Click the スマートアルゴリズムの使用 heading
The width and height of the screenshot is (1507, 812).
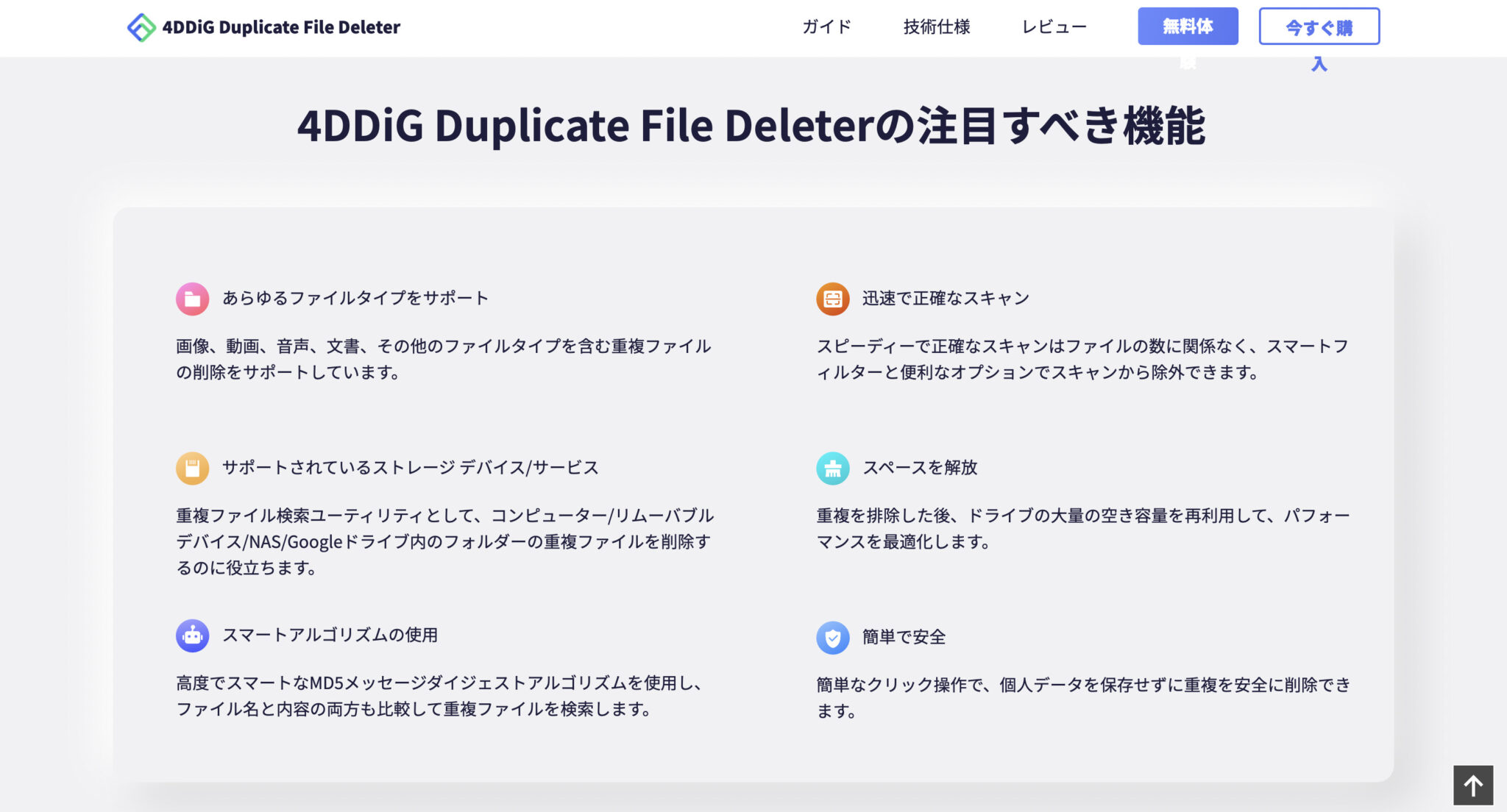tap(331, 635)
